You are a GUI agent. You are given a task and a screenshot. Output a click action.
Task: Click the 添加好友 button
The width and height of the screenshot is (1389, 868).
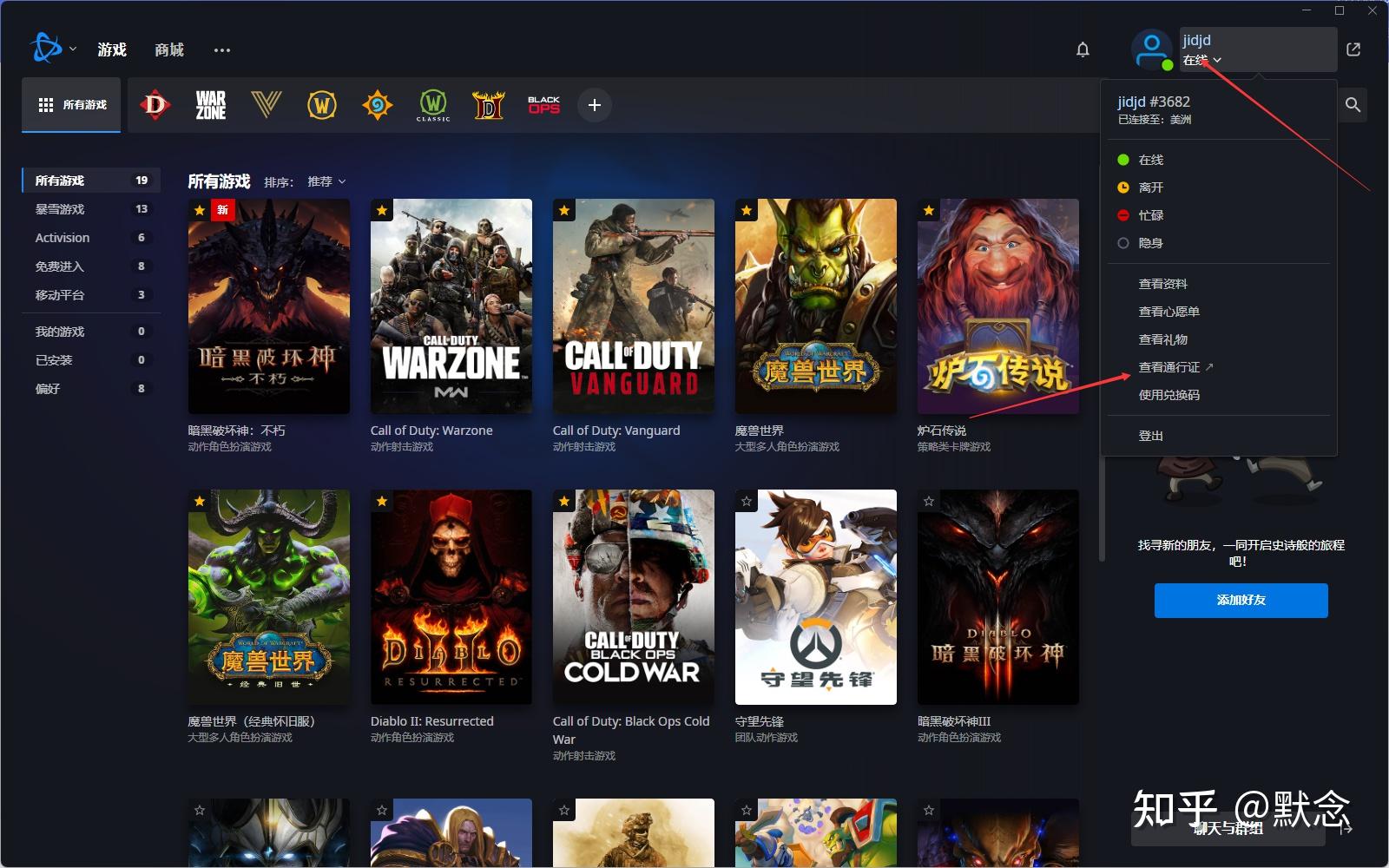tap(1241, 601)
